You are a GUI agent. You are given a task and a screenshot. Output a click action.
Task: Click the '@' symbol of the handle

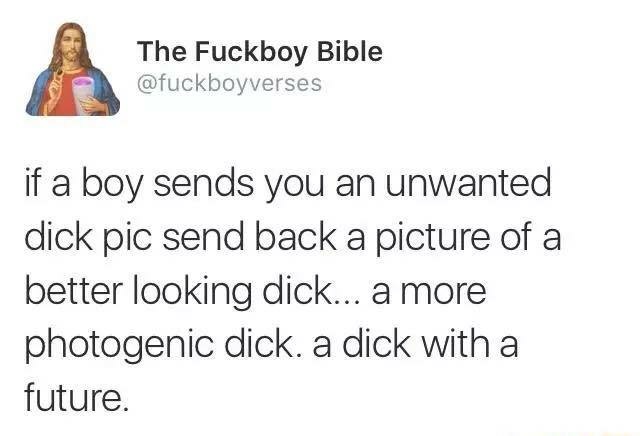(146, 85)
